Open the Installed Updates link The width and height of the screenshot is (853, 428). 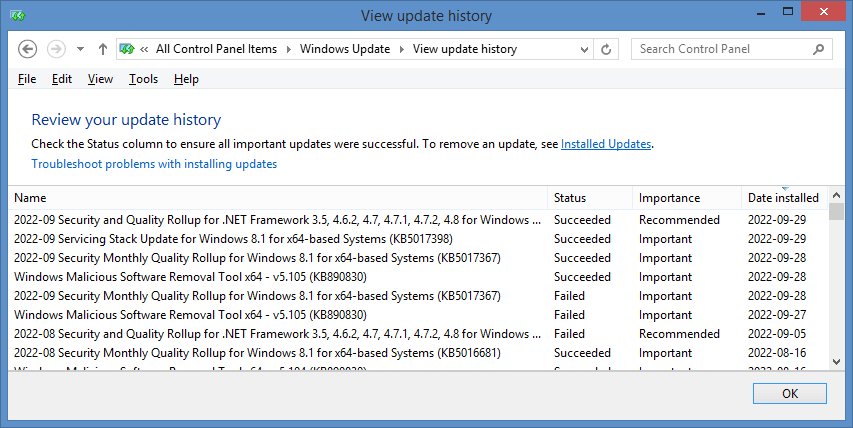606,144
